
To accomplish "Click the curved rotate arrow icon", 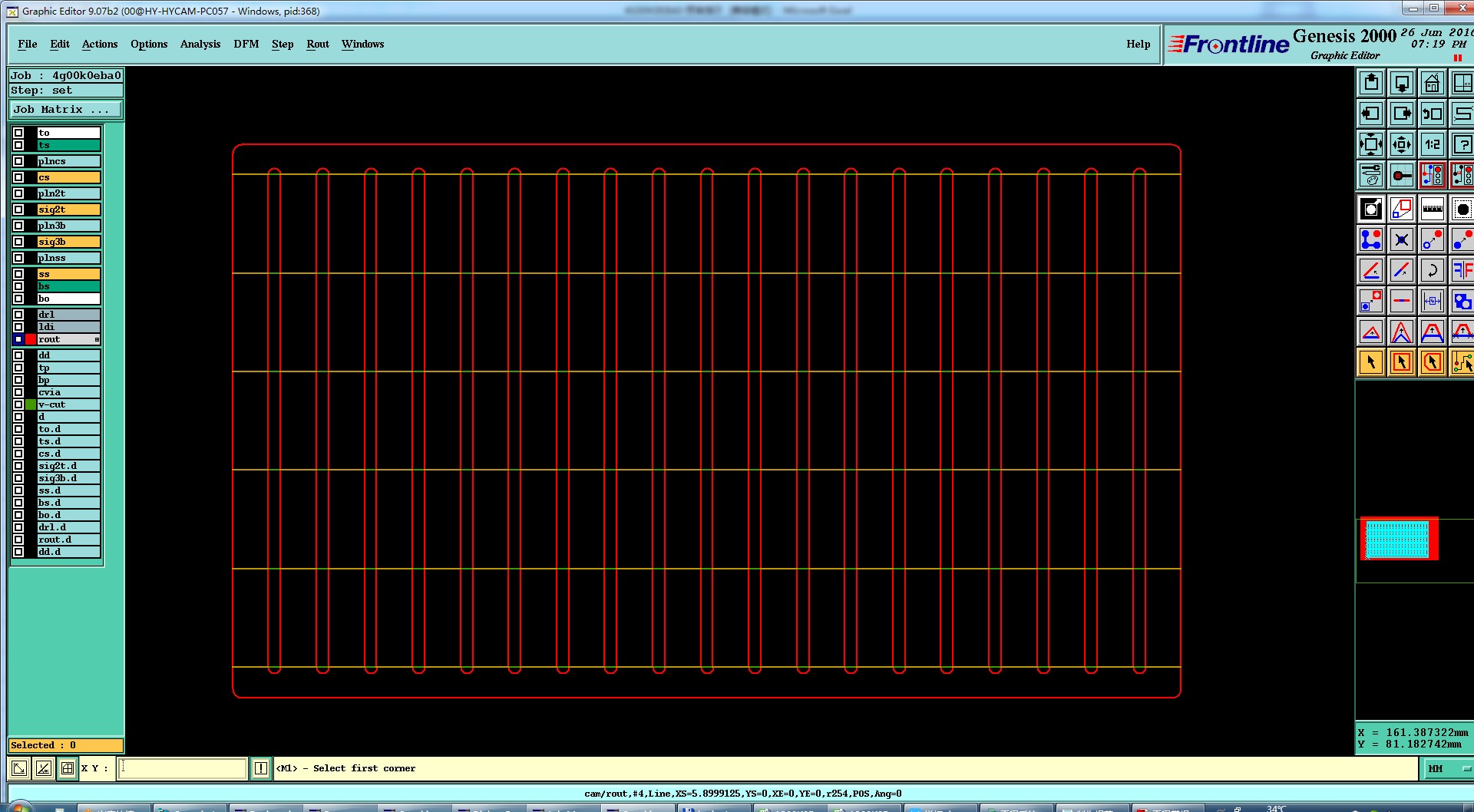I will [x=1433, y=270].
